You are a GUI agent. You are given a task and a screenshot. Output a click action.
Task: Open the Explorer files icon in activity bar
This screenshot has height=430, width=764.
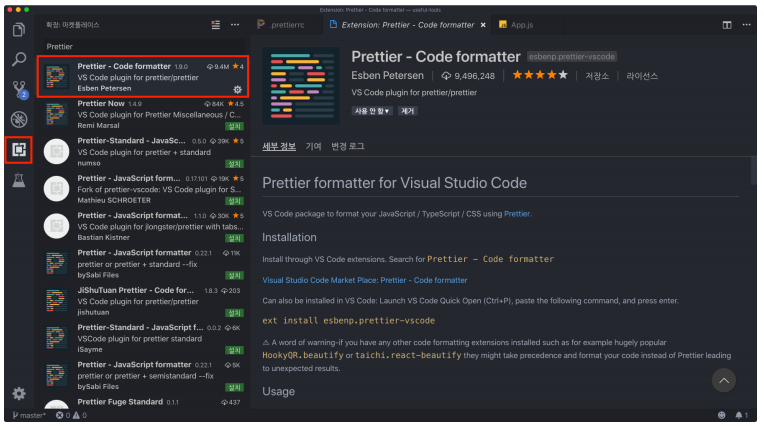point(19,30)
